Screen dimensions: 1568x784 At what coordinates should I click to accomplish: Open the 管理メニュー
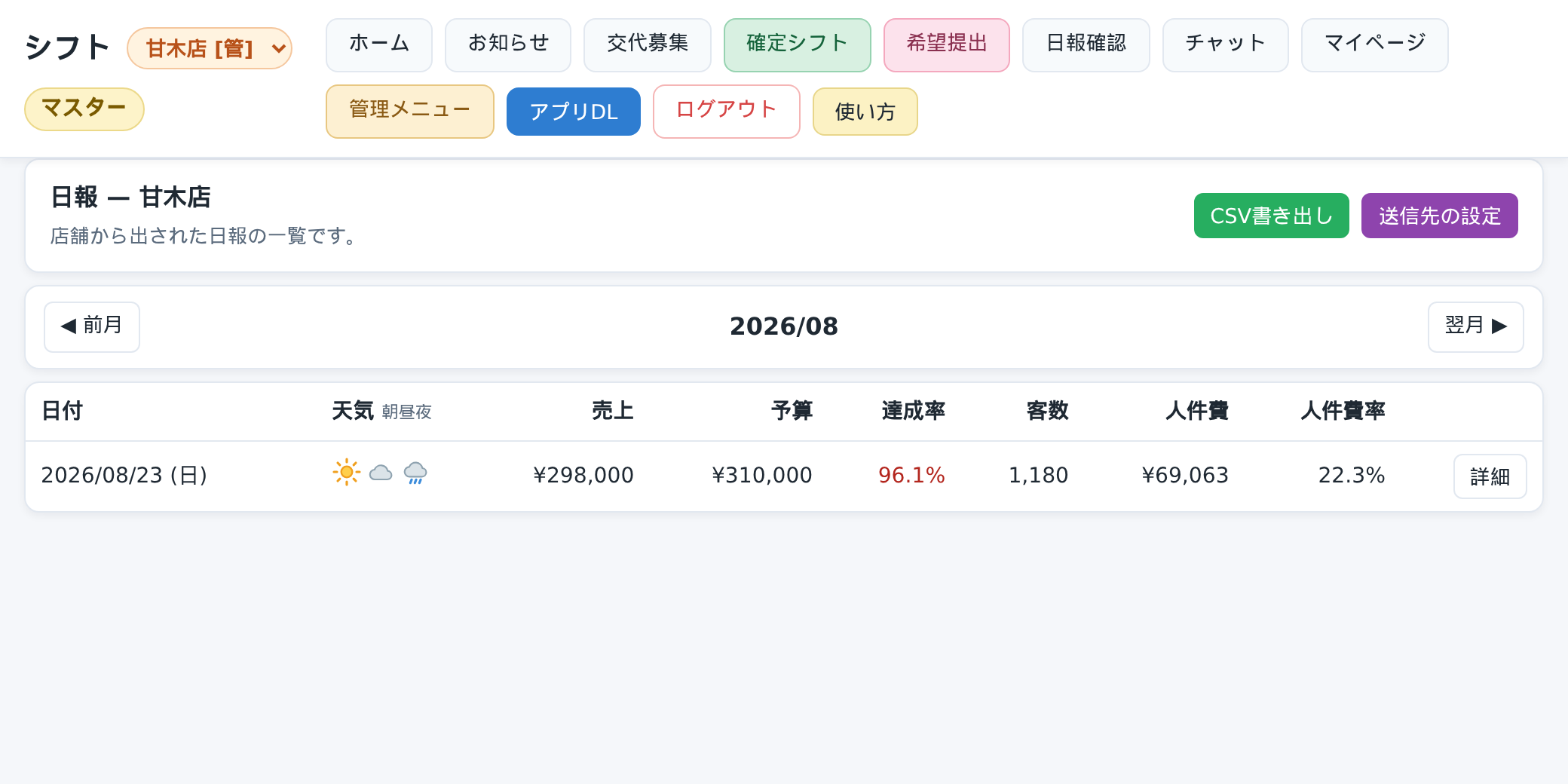point(410,112)
